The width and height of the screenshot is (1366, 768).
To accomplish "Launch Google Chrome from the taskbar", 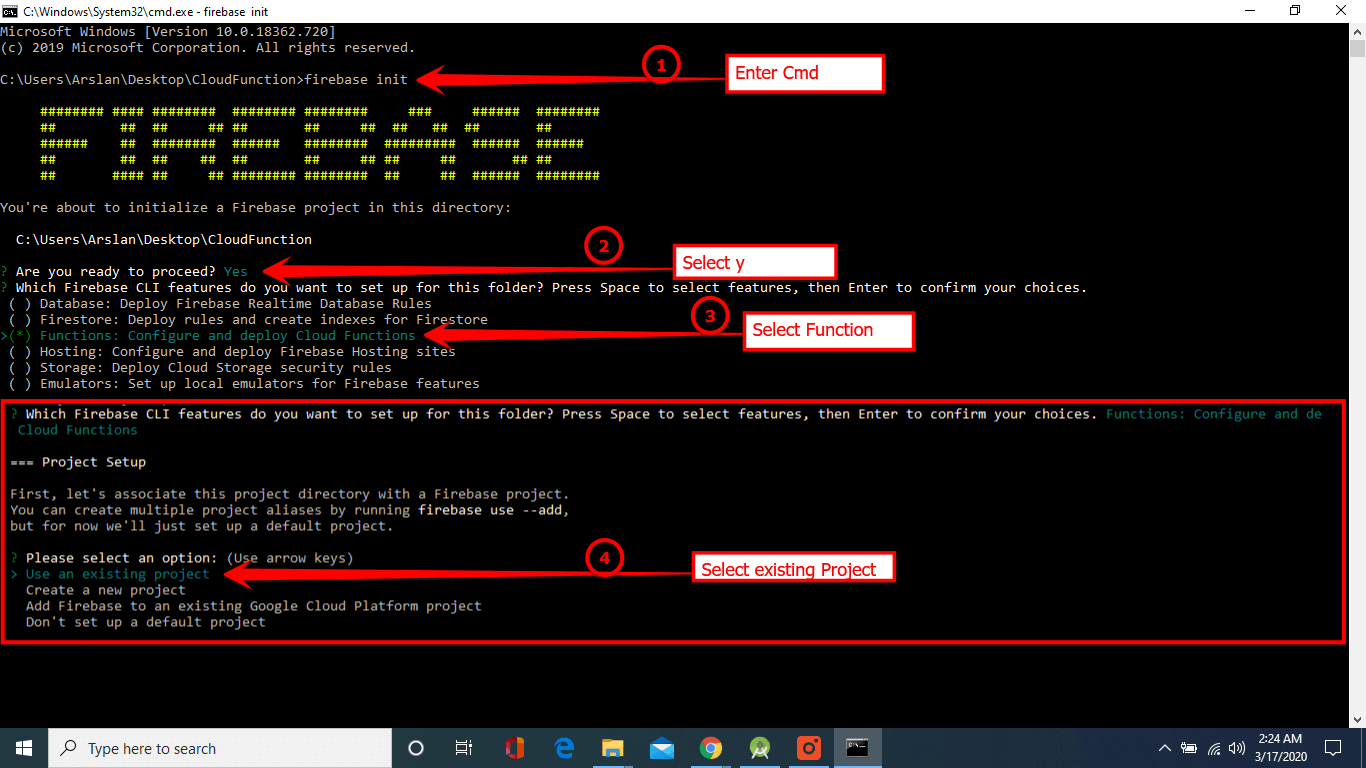I will coord(711,748).
